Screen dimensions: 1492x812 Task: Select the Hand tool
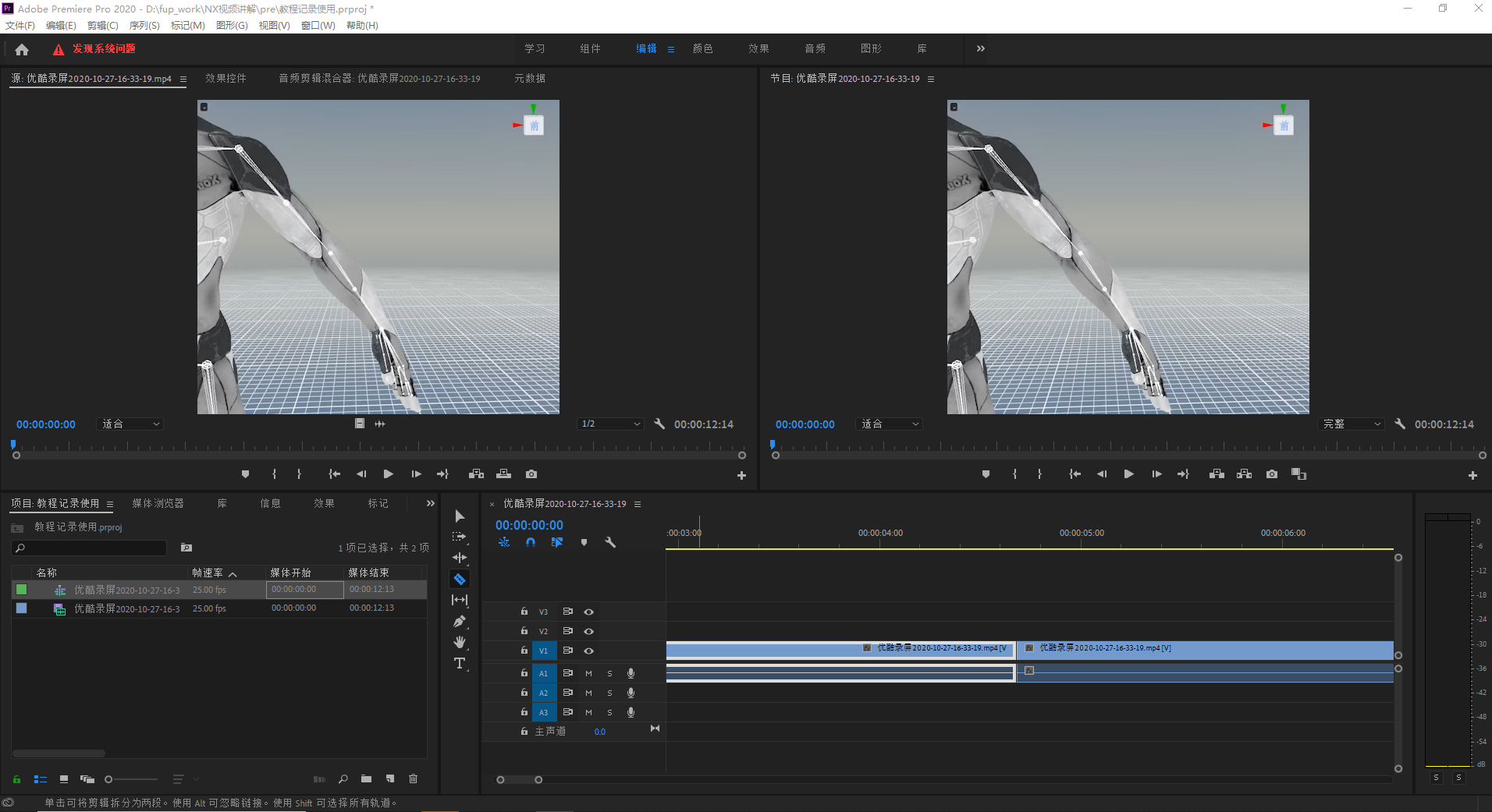(x=460, y=642)
